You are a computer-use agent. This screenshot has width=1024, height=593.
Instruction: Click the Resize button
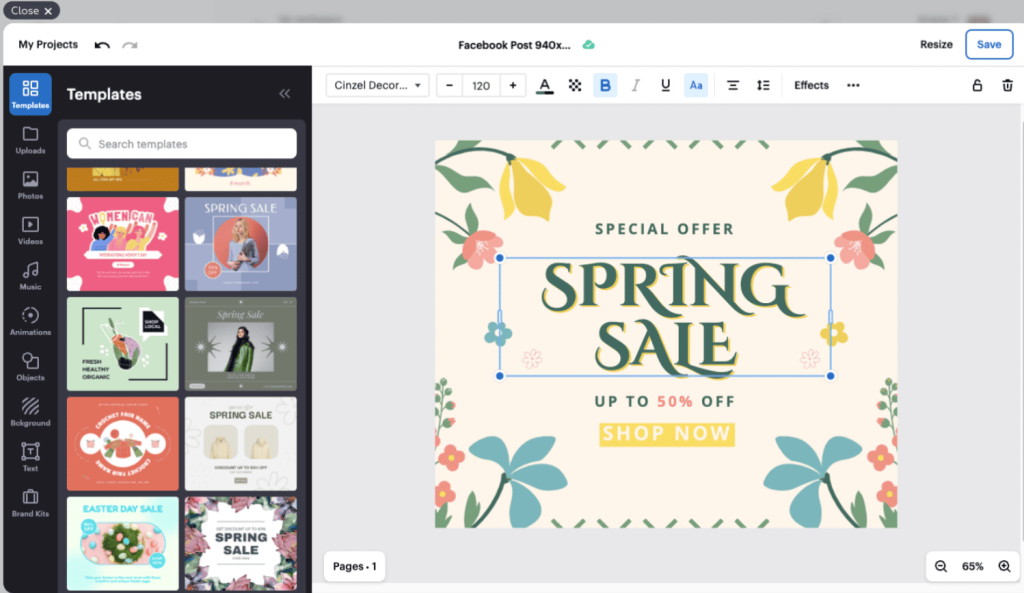[936, 45]
